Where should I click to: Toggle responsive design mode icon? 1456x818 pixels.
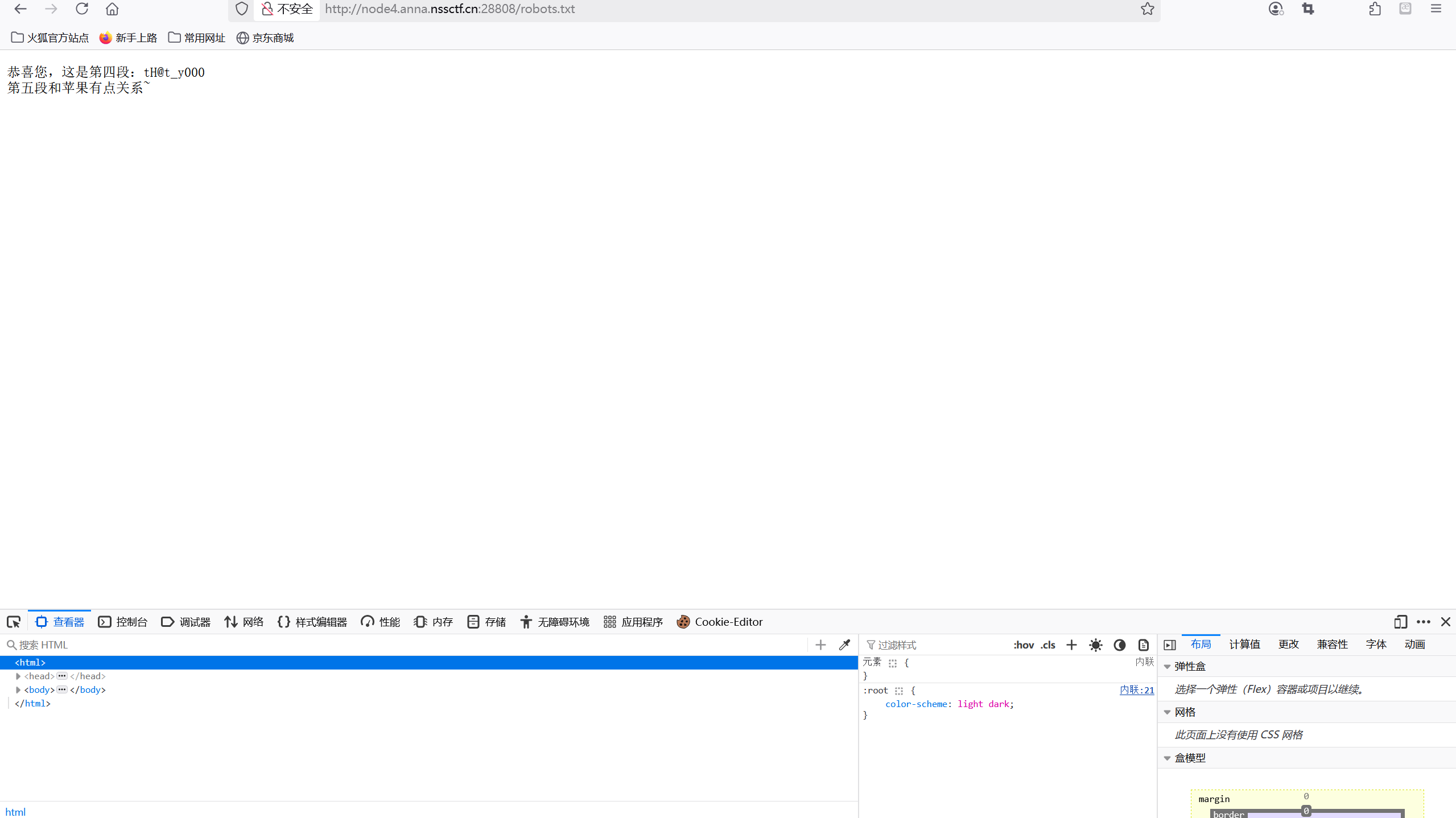pos(1401,622)
